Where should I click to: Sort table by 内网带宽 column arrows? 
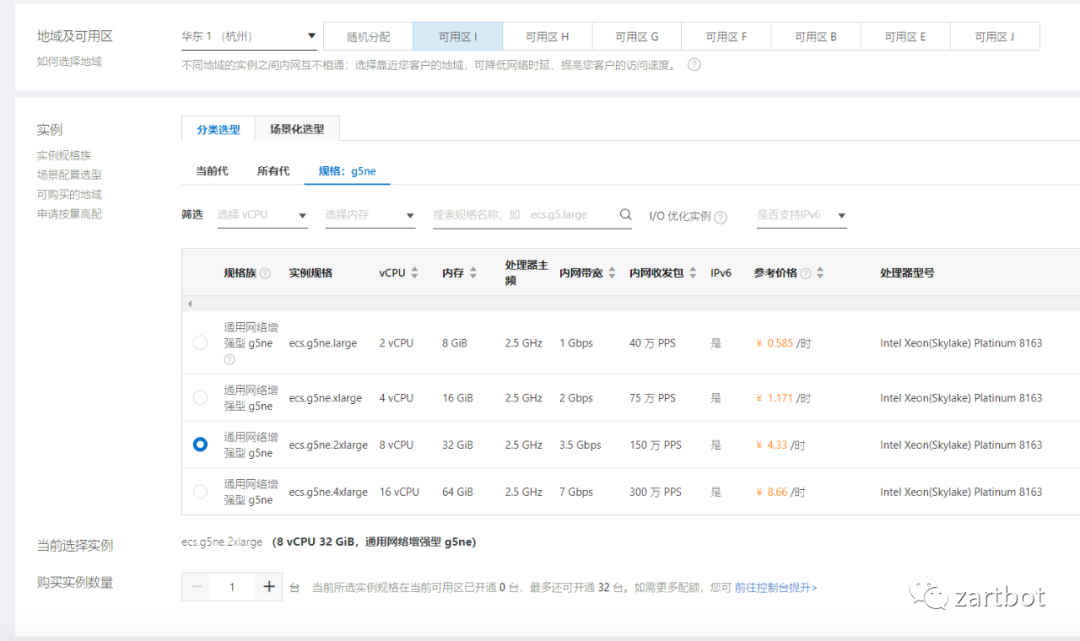(x=612, y=273)
